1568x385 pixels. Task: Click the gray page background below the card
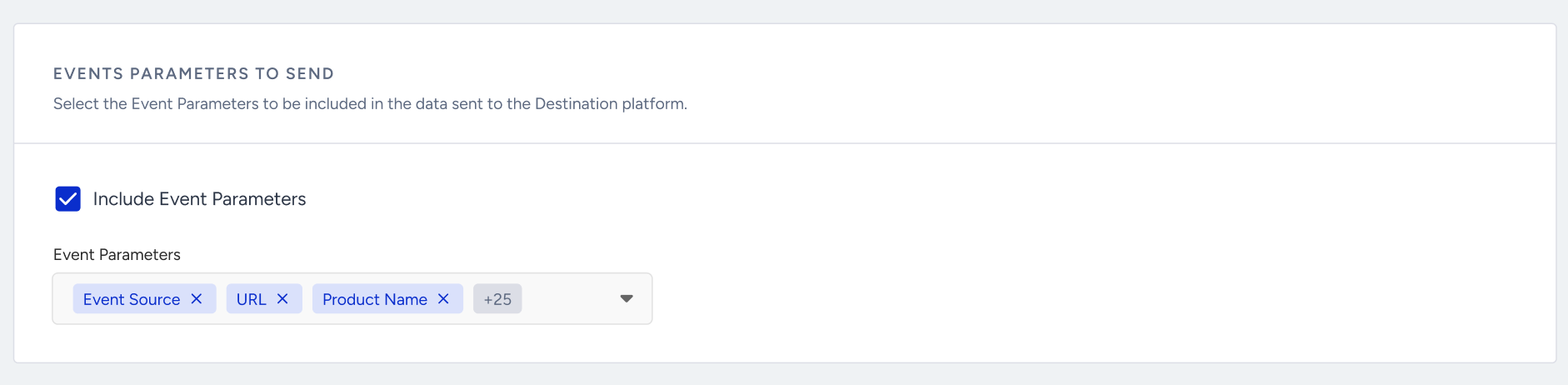784,375
